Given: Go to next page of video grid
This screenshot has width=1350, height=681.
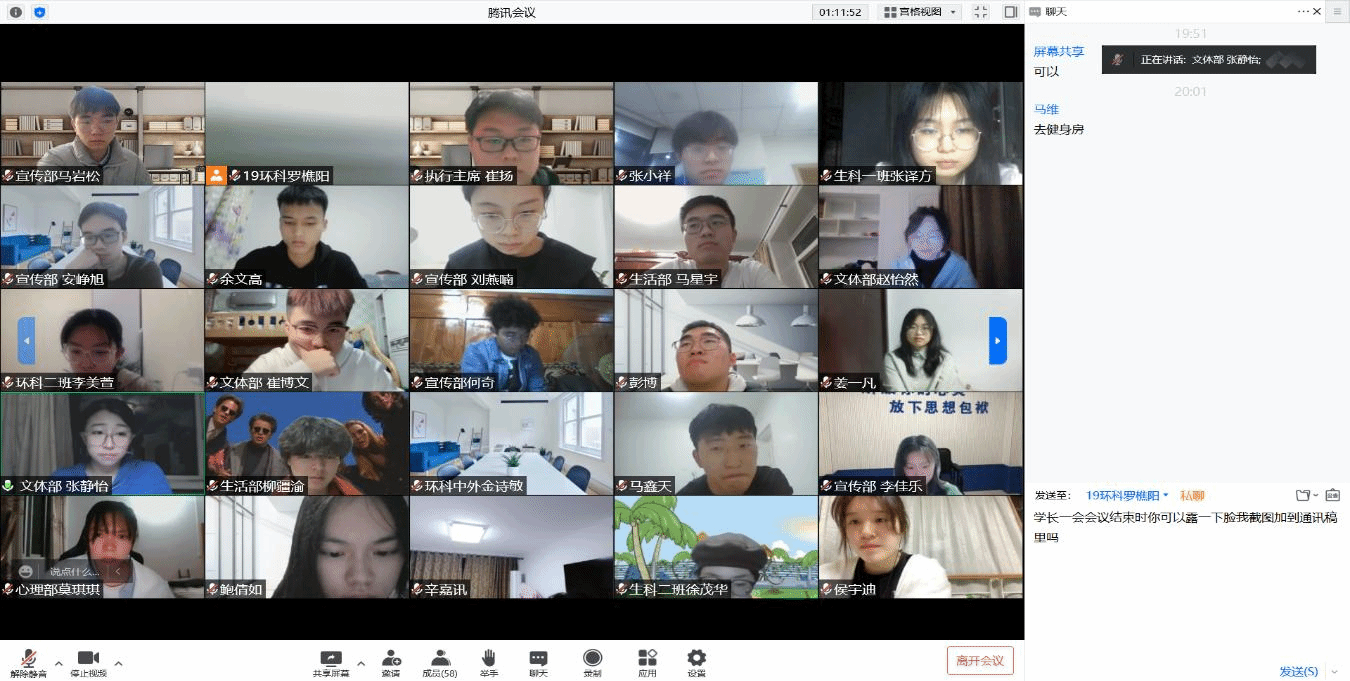Looking at the screenshot, I should coord(997,341).
